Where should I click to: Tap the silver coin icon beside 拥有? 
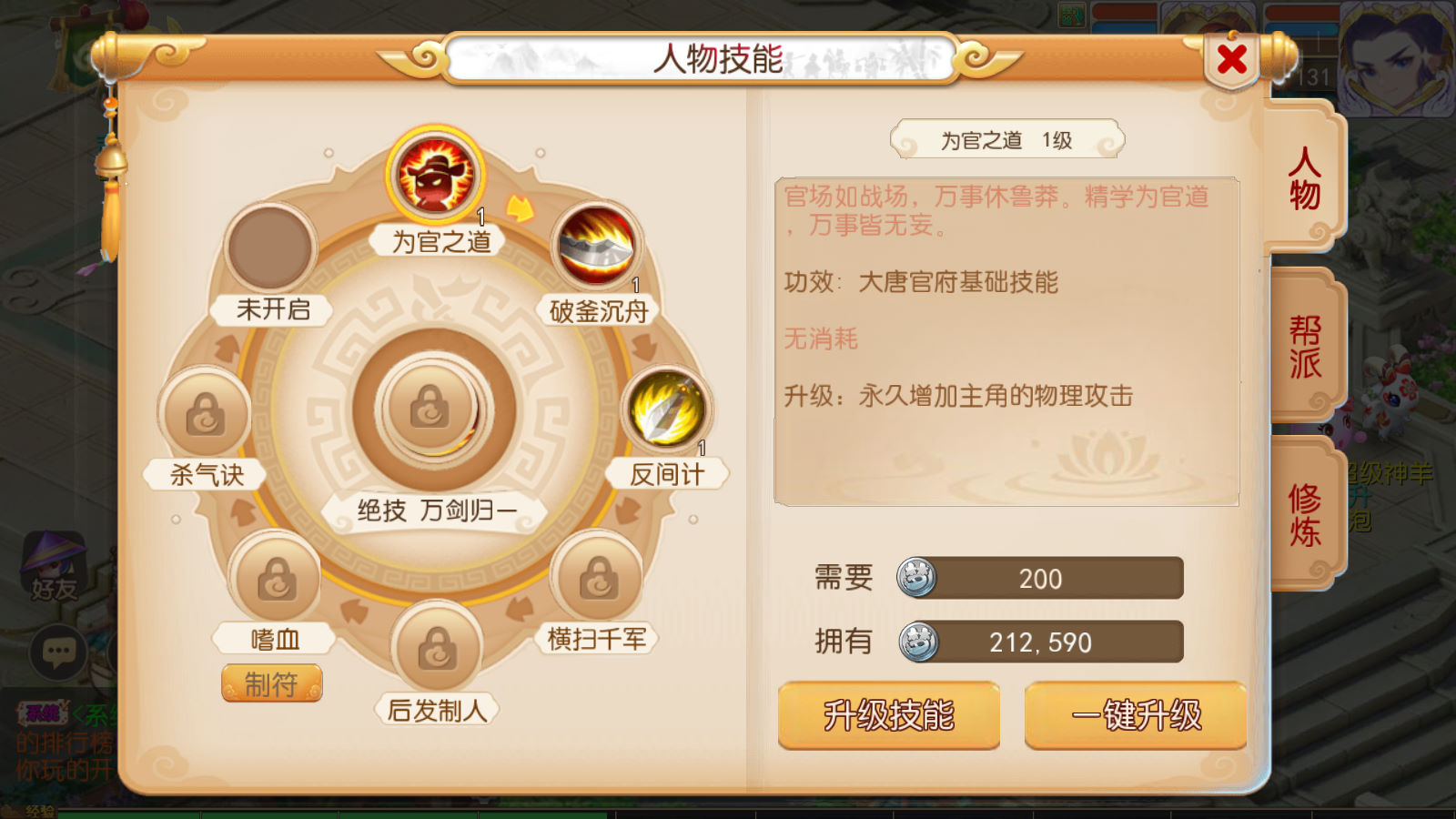pyautogui.click(x=918, y=642)
